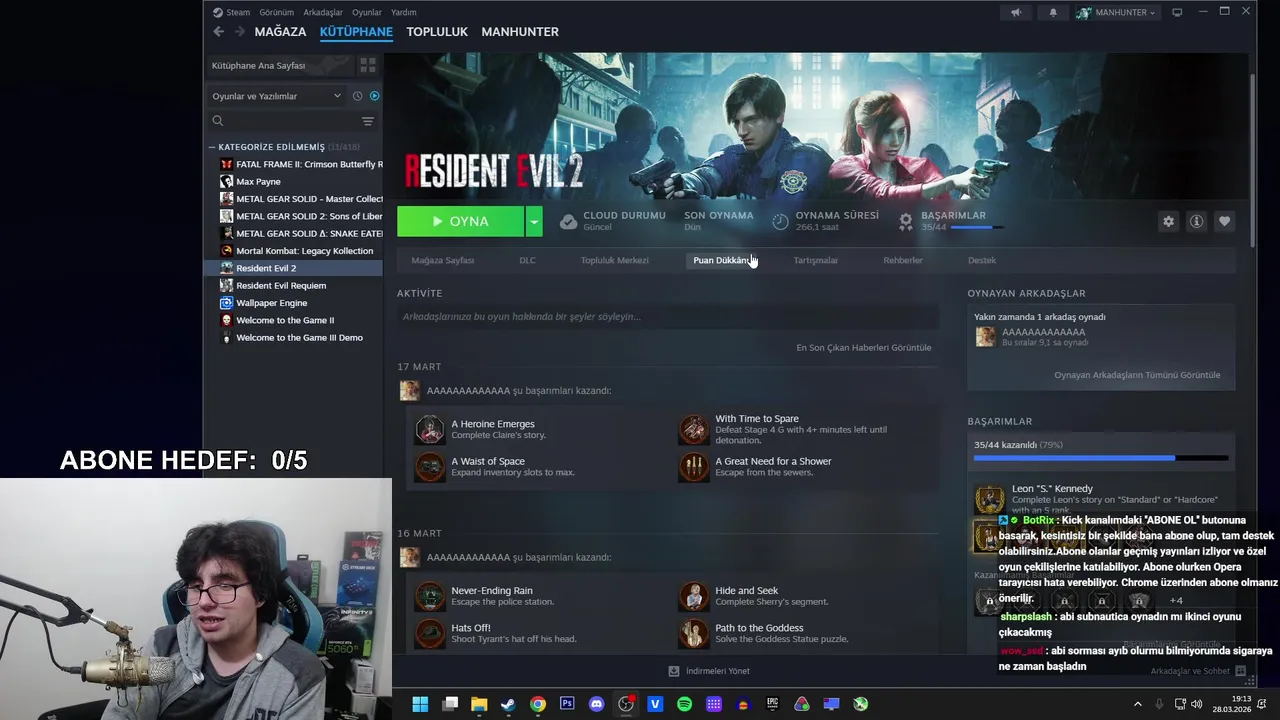Select Max Payne in library list

pos(258,182)
